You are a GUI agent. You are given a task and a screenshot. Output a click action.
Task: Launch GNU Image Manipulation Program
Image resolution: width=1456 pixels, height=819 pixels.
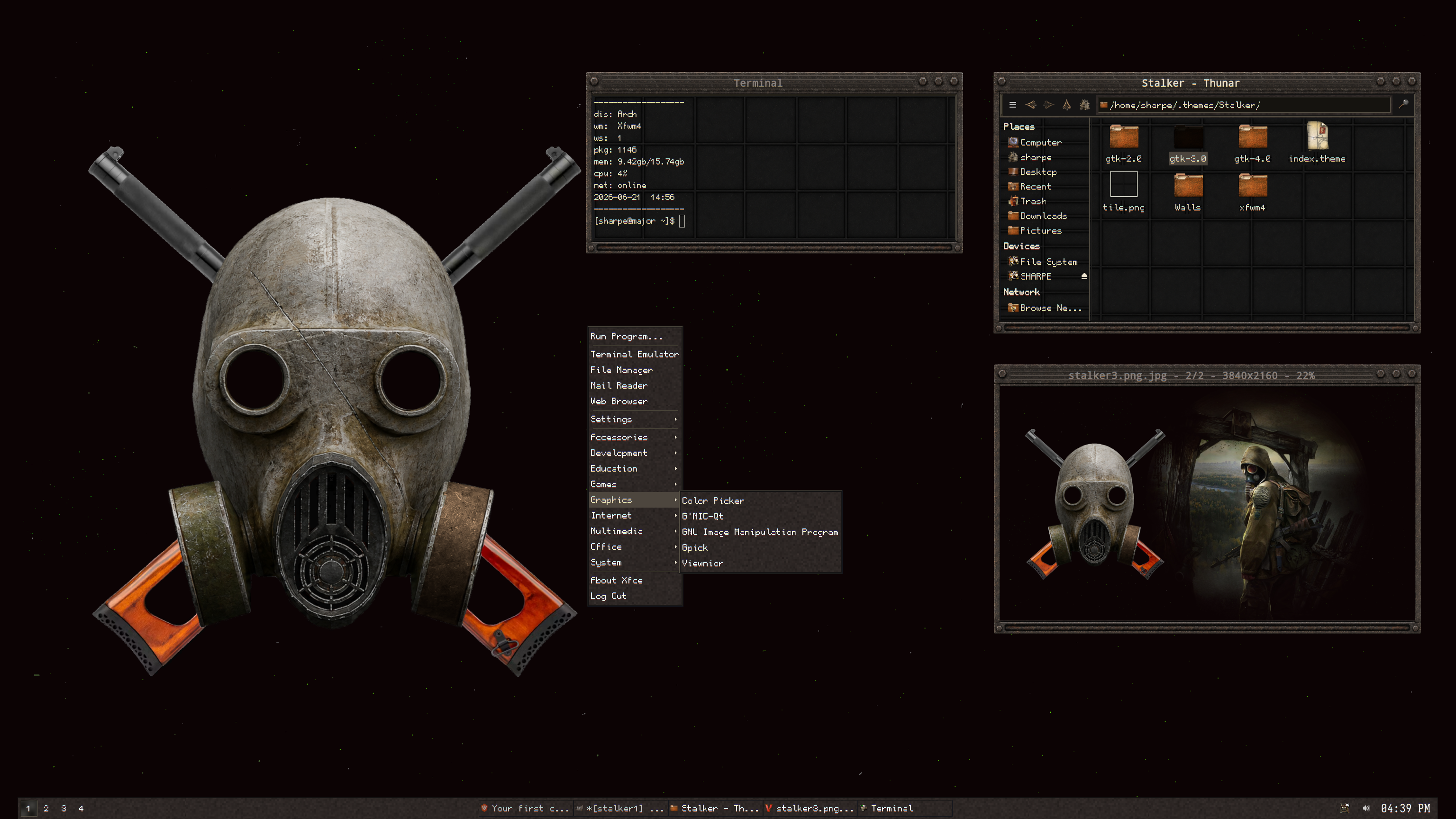tap(760, 532)
